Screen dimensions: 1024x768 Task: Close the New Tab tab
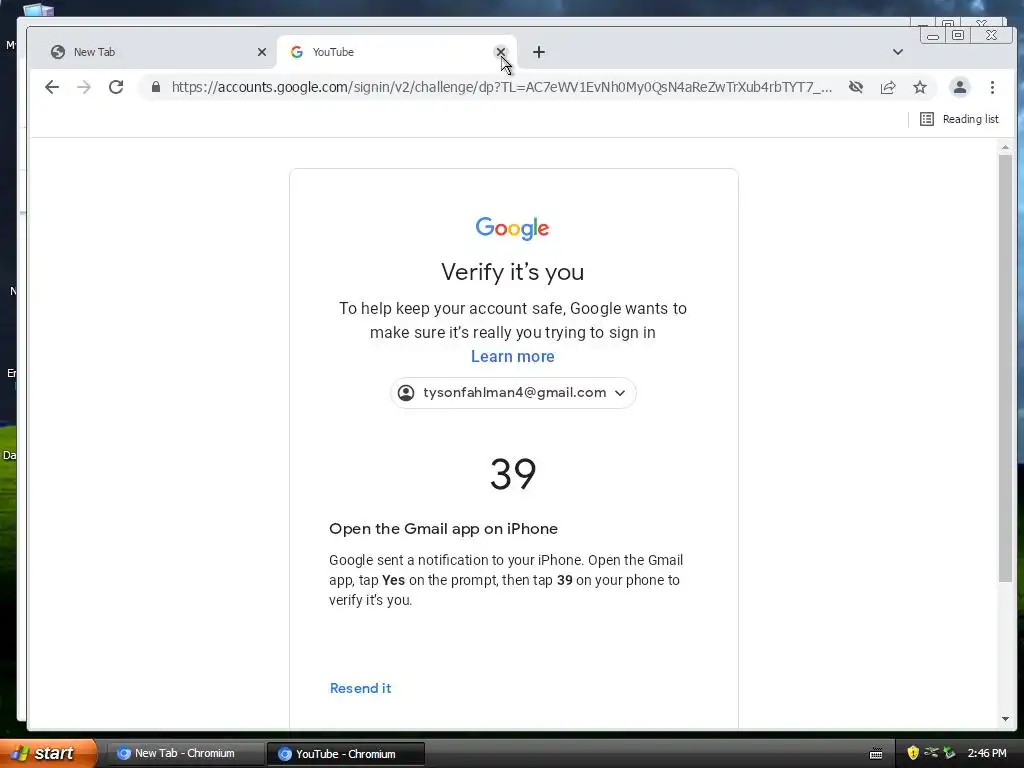(x=262, y=52)
